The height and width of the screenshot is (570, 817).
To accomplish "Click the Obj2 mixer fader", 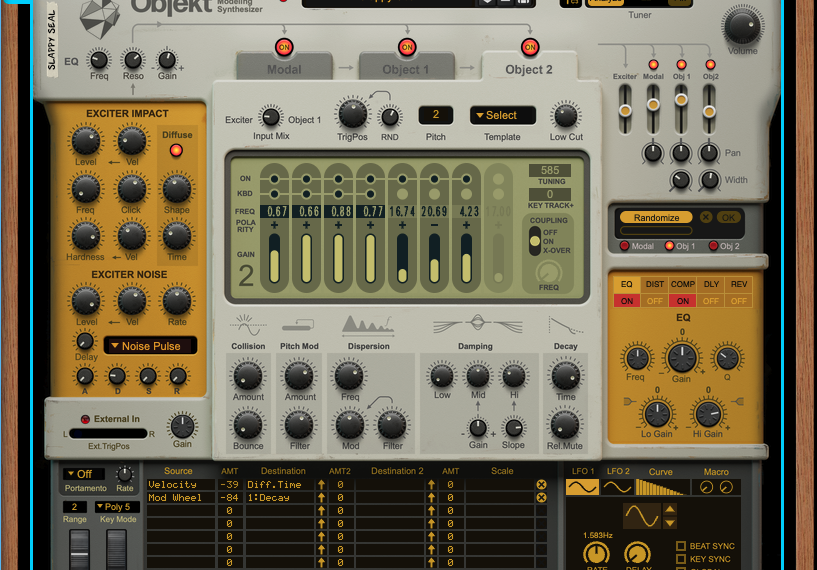I will point(709,111).
